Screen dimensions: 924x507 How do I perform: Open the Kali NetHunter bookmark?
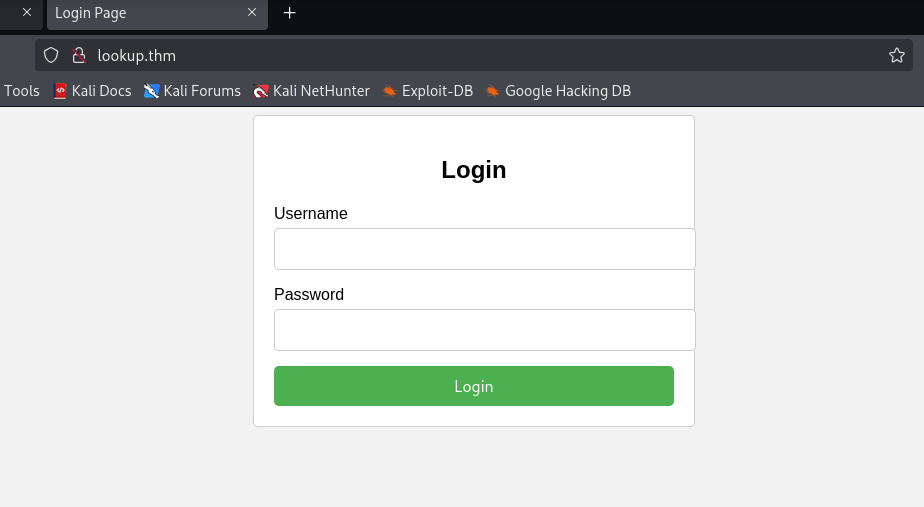coord(311,91)
